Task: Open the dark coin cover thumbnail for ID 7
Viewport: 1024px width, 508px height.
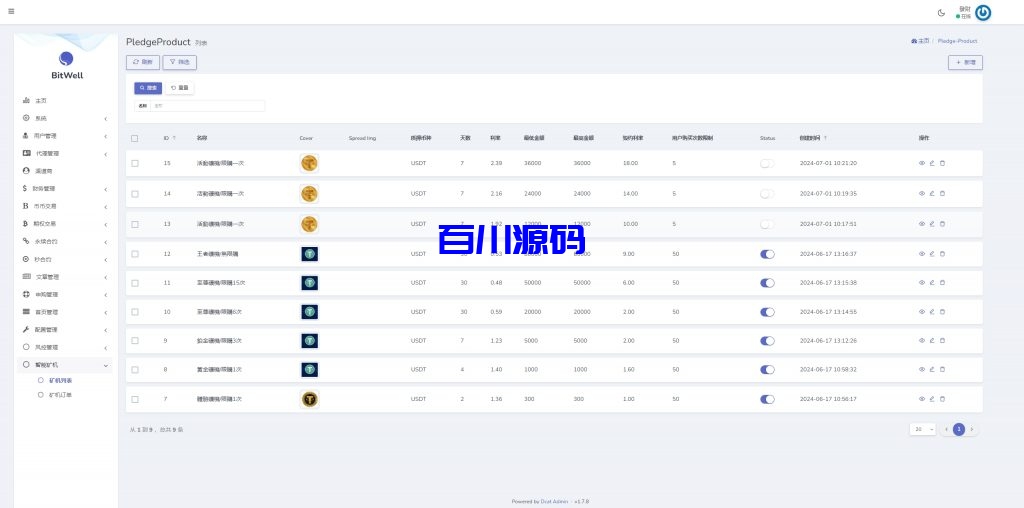Action: pyautogui.click(x=310, y=399)
